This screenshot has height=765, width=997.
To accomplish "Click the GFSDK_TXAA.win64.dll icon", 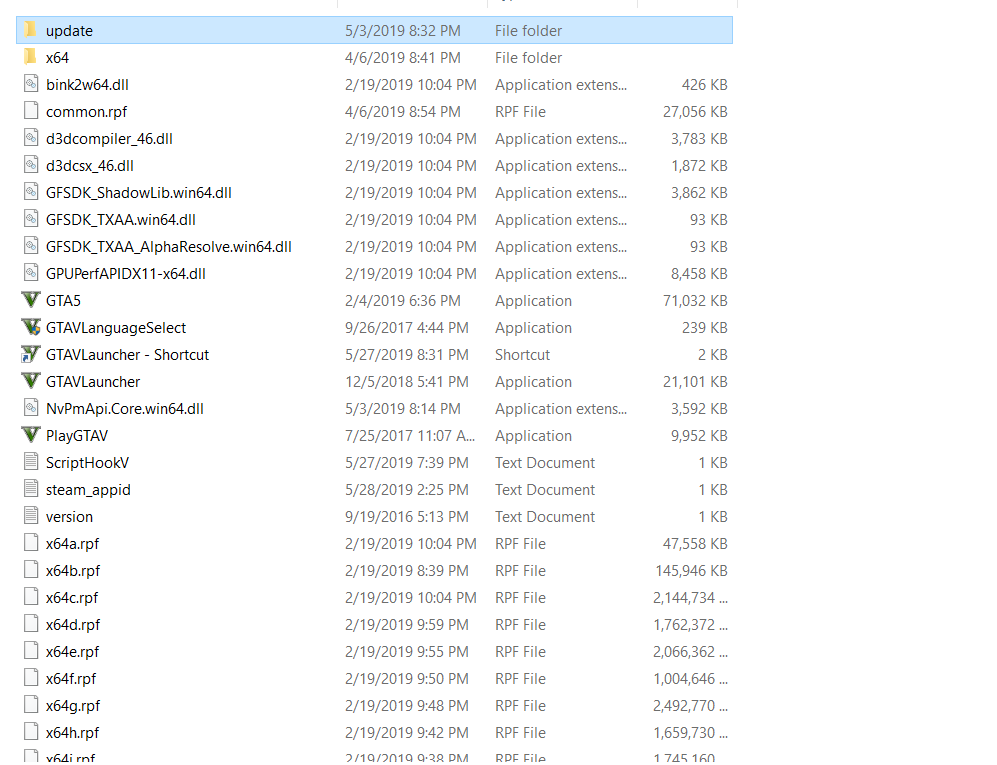I will [x=31, y=219].
